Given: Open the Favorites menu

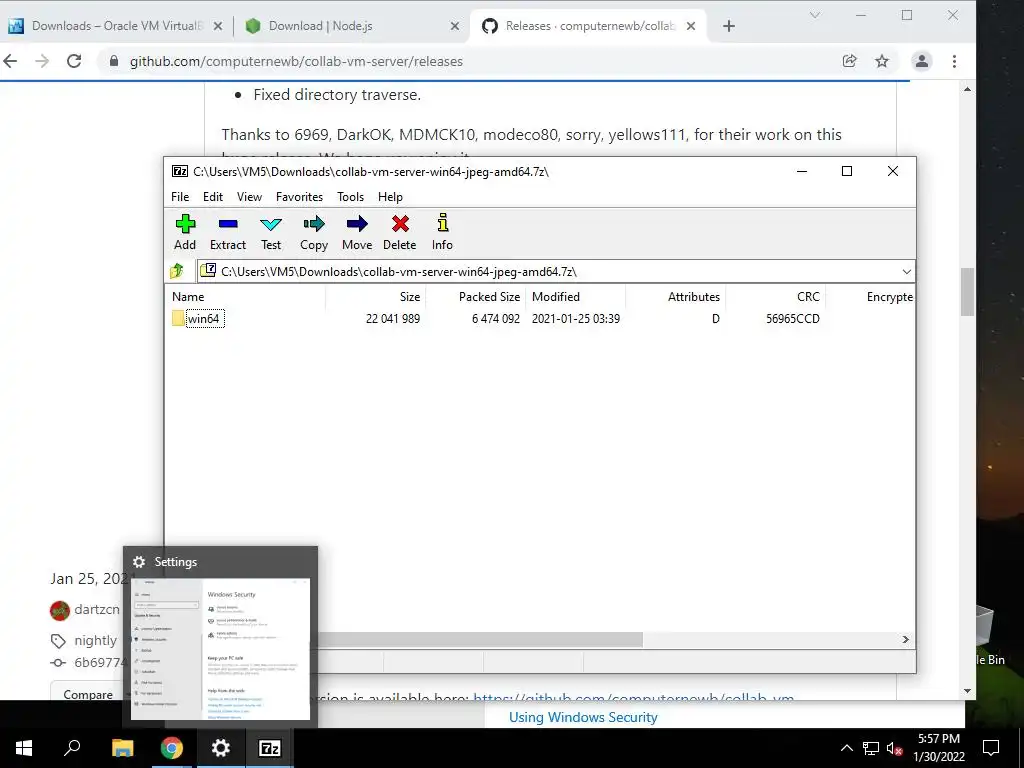Looking at the screenshot, I should point(299,197).
